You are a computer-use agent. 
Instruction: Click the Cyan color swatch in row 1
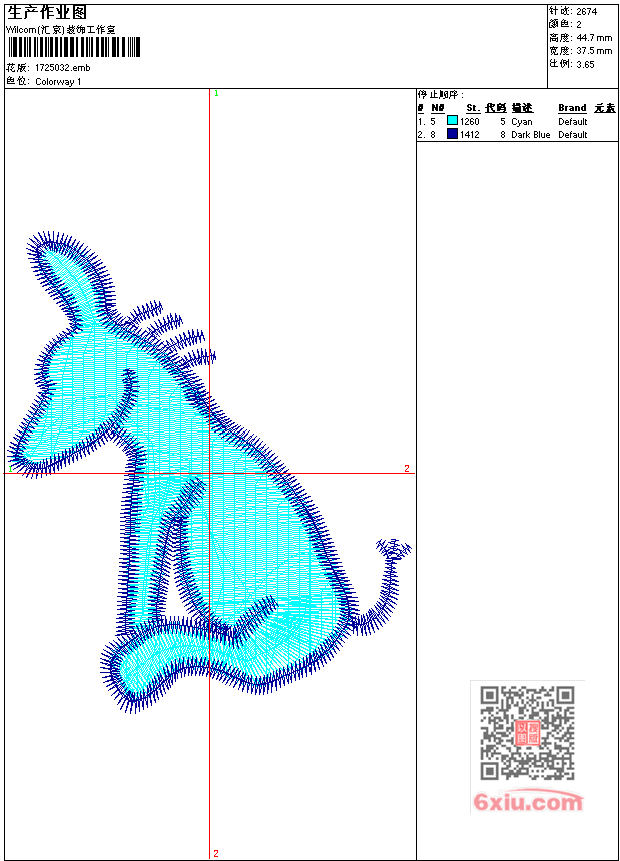pos(452,121)
